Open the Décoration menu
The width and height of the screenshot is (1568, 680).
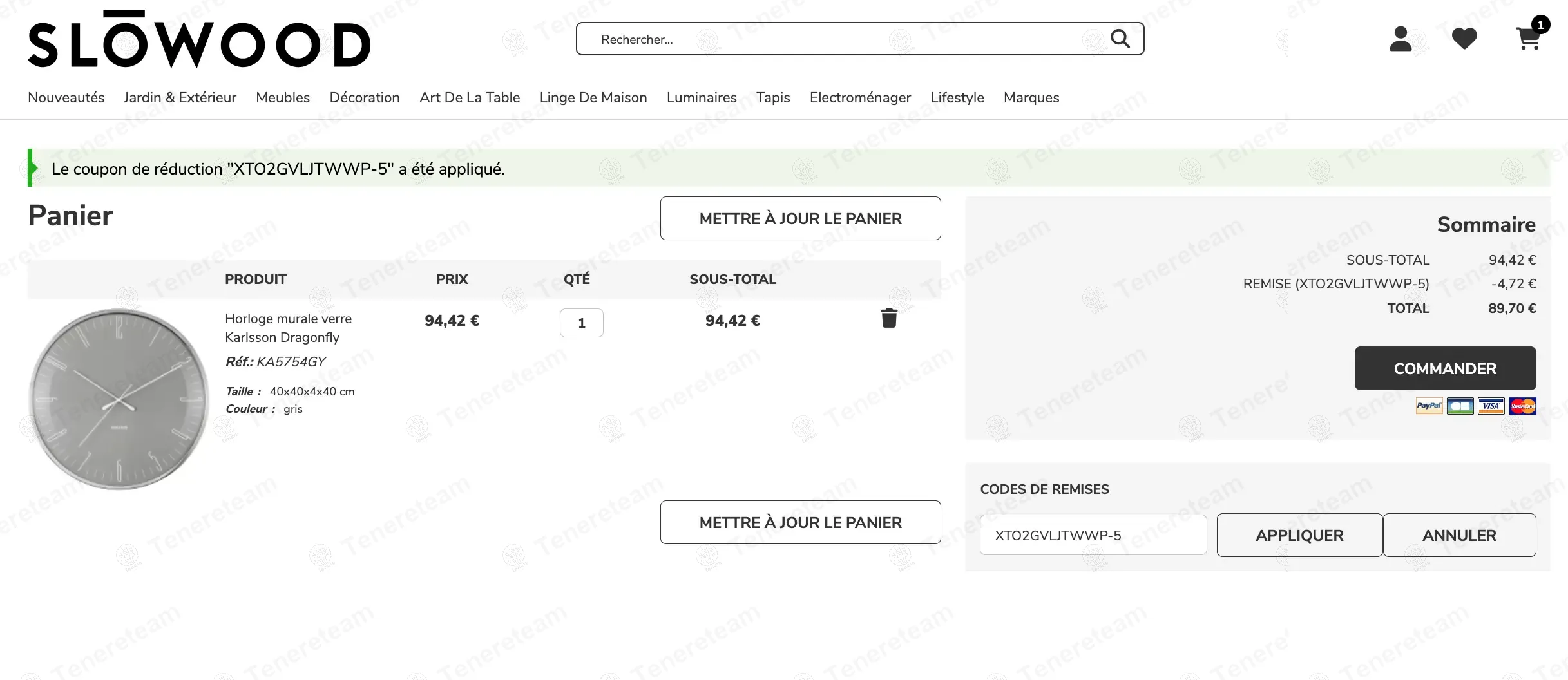(x=365, y=97)
